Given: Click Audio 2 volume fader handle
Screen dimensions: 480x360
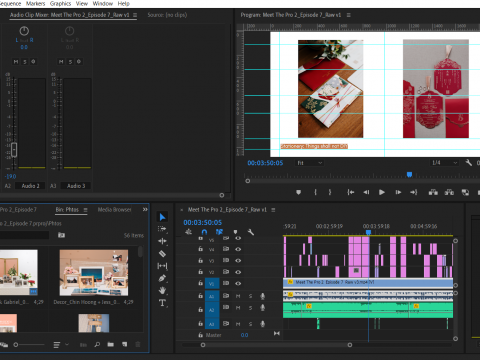Looking at the screenshot, I should (x=14, y=150).
